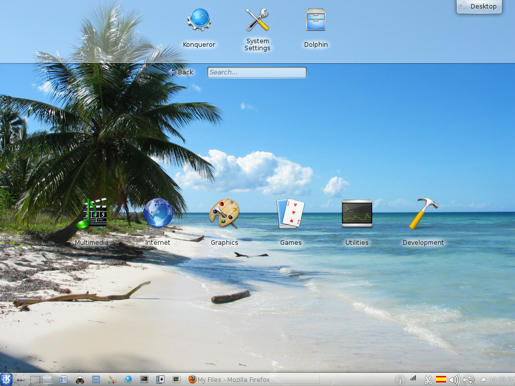Go Back using the arrow button

[x=181, y=72]
